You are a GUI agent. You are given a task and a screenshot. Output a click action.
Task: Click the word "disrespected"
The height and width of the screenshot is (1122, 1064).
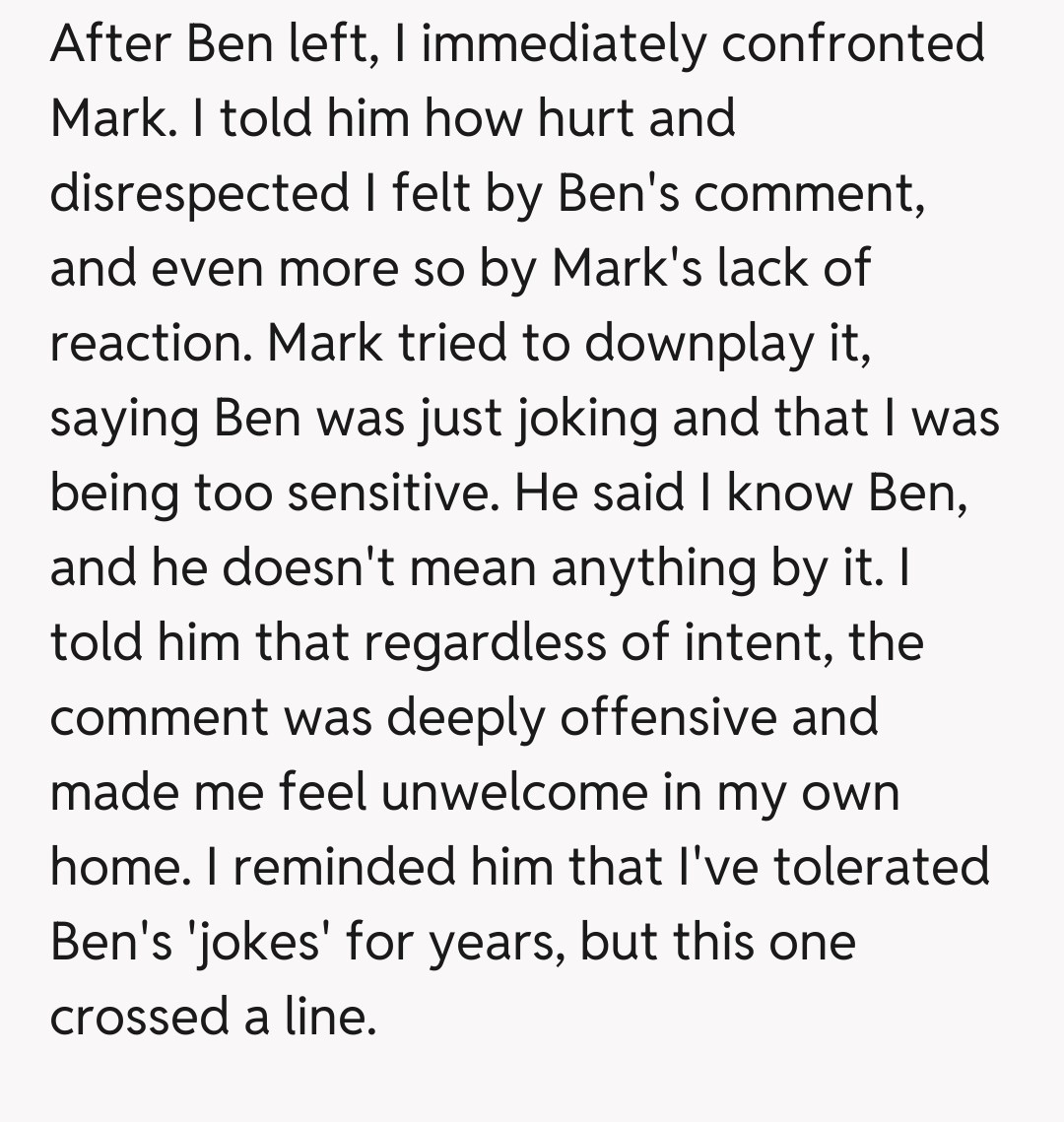tap(196, 193)
